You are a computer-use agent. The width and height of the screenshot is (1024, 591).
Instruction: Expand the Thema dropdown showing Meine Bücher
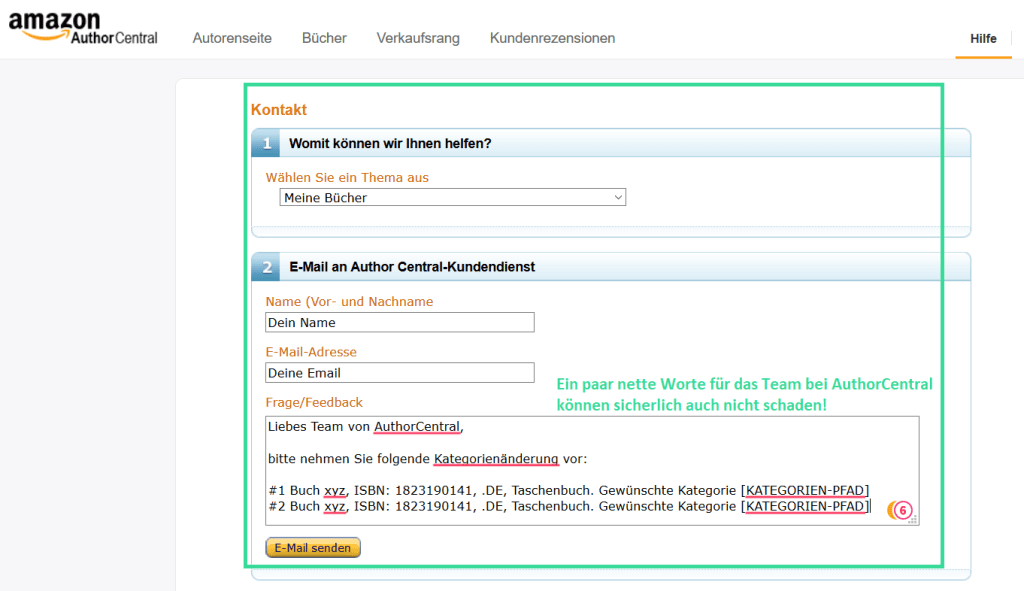[x=453, y=197]
